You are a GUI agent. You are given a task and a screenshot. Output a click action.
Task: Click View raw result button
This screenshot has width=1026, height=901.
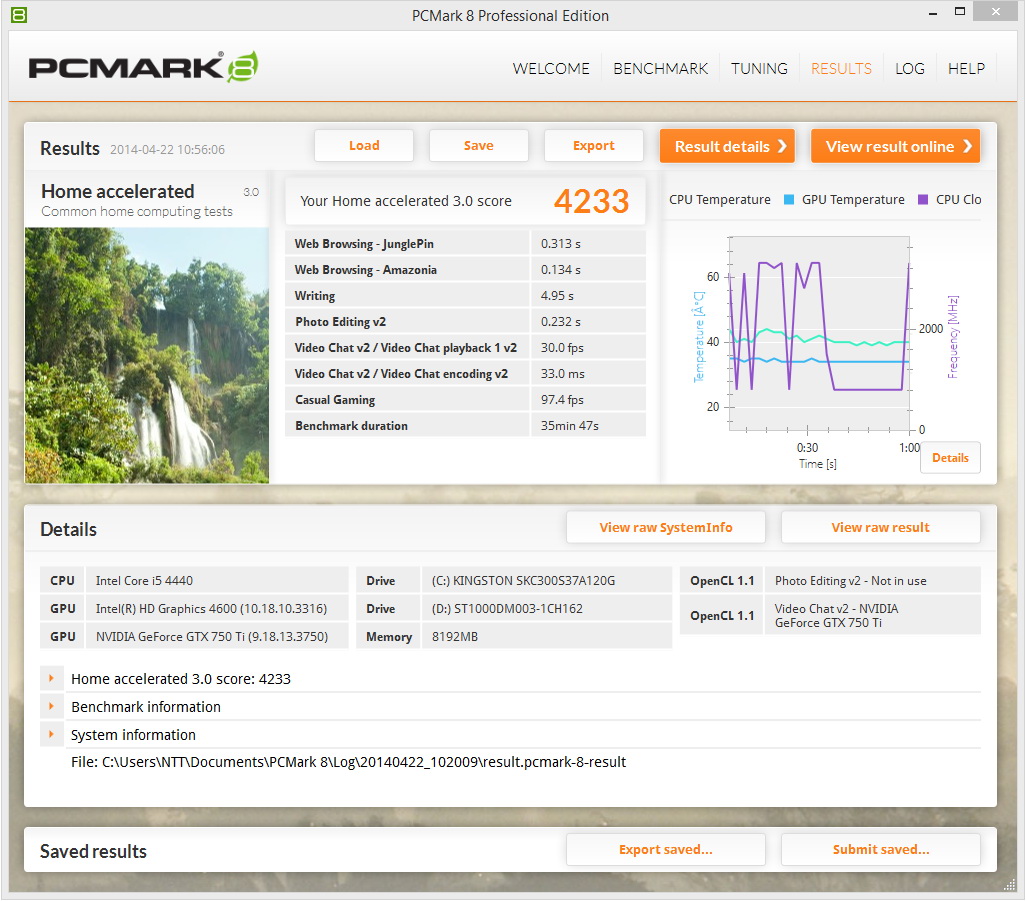[880, 527]
